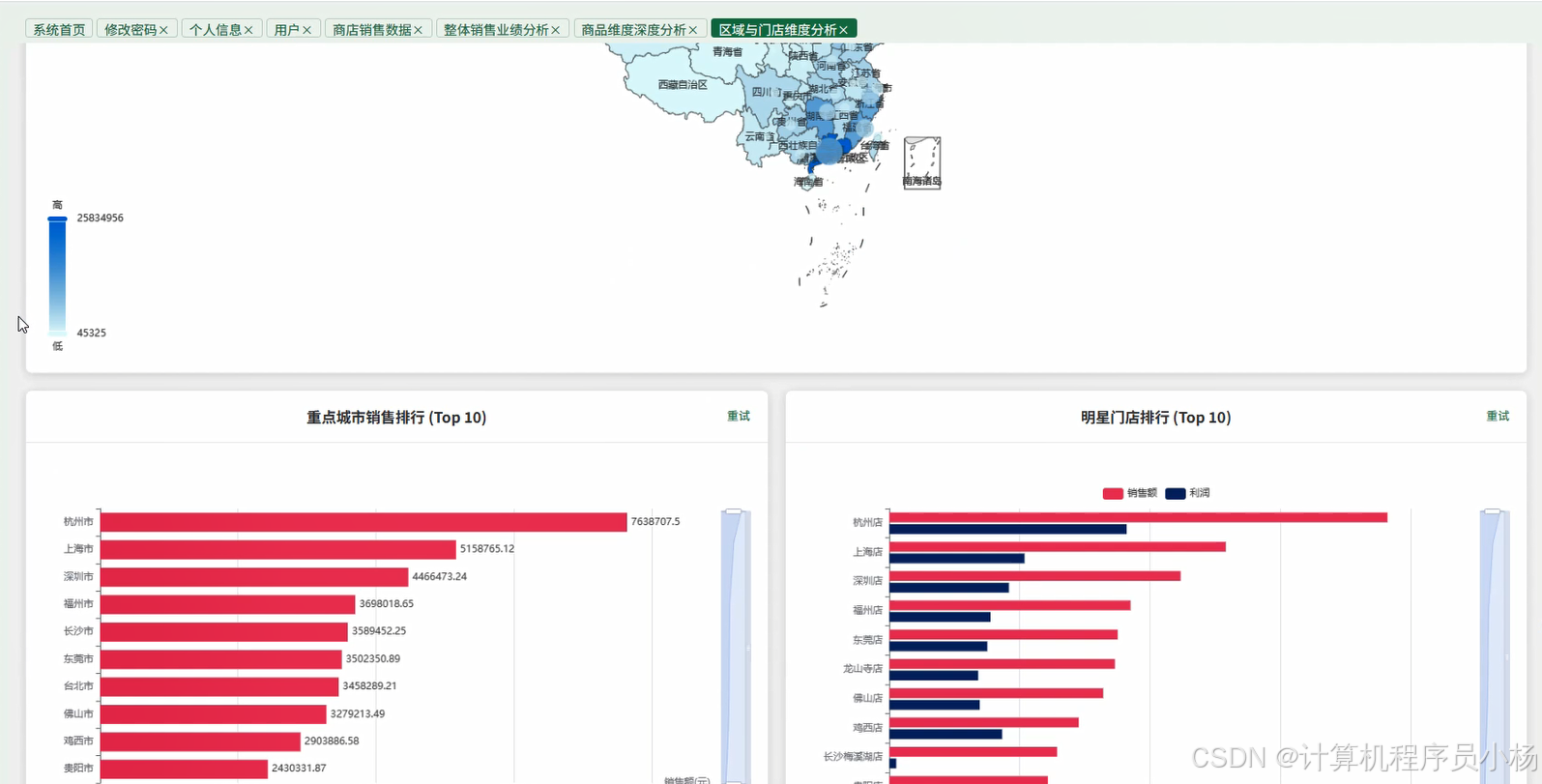Click the 鸡西市 sales bar

coord(200,741)
